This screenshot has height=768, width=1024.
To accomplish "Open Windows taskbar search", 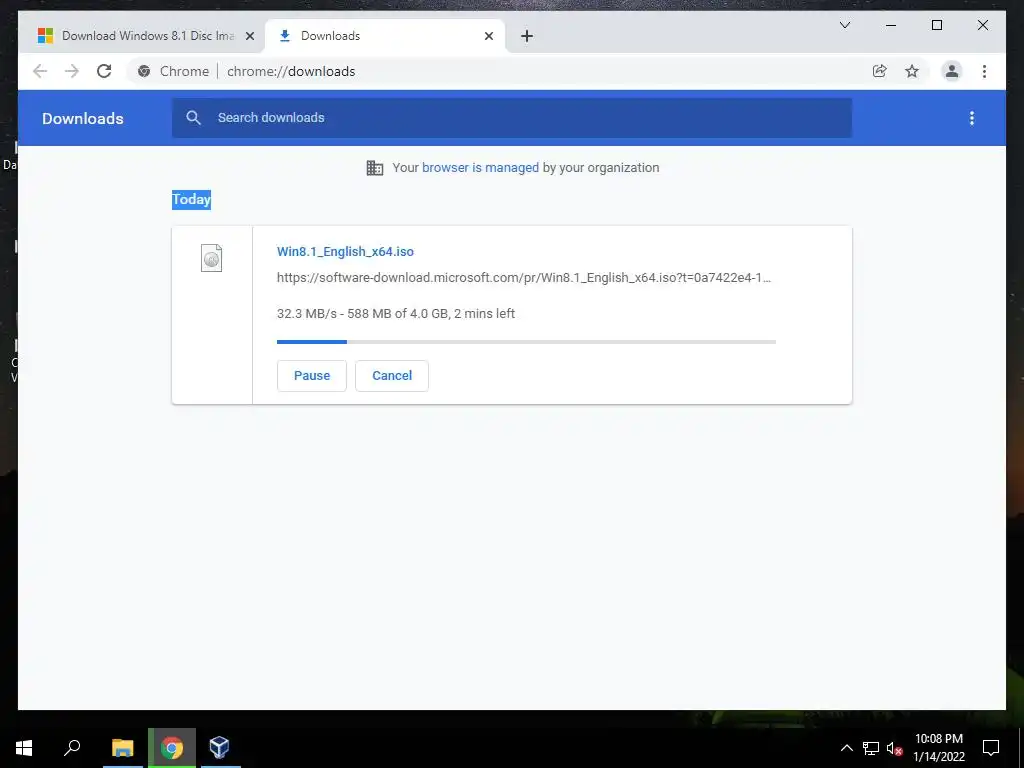I will 72,748.
